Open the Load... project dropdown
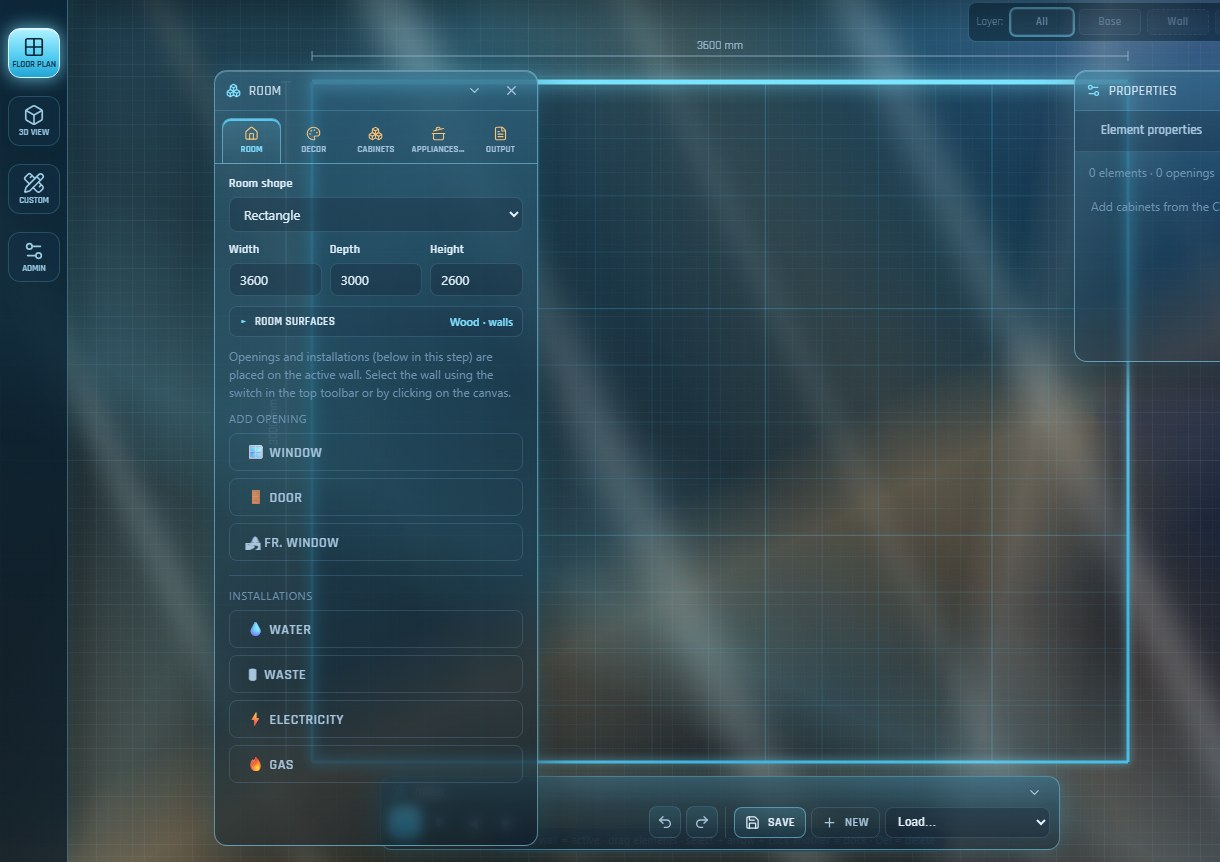 967,822
